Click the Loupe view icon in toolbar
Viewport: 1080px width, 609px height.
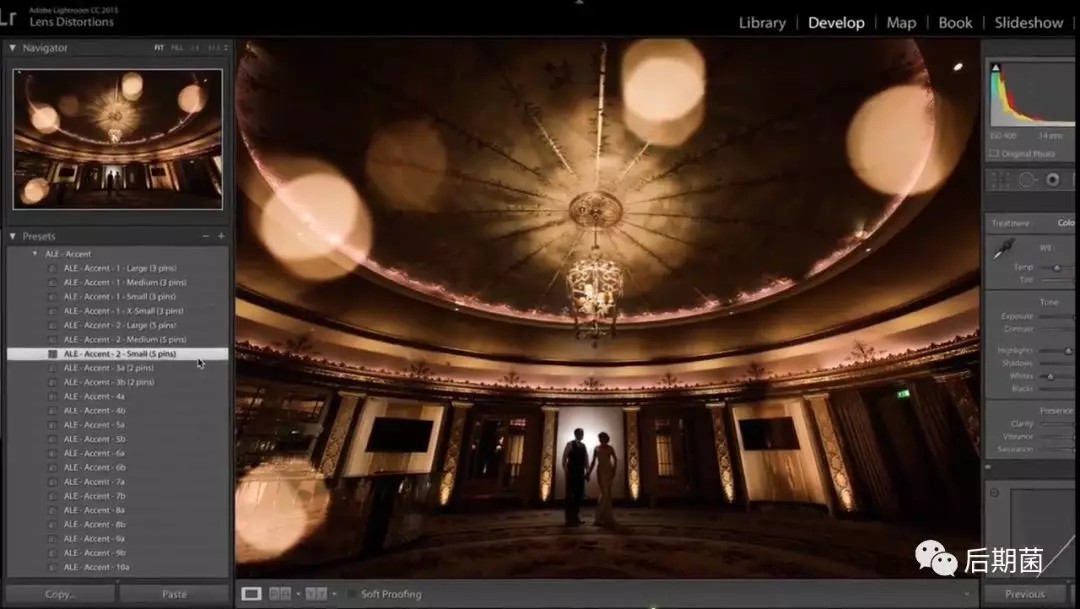[x=251, y=594]
